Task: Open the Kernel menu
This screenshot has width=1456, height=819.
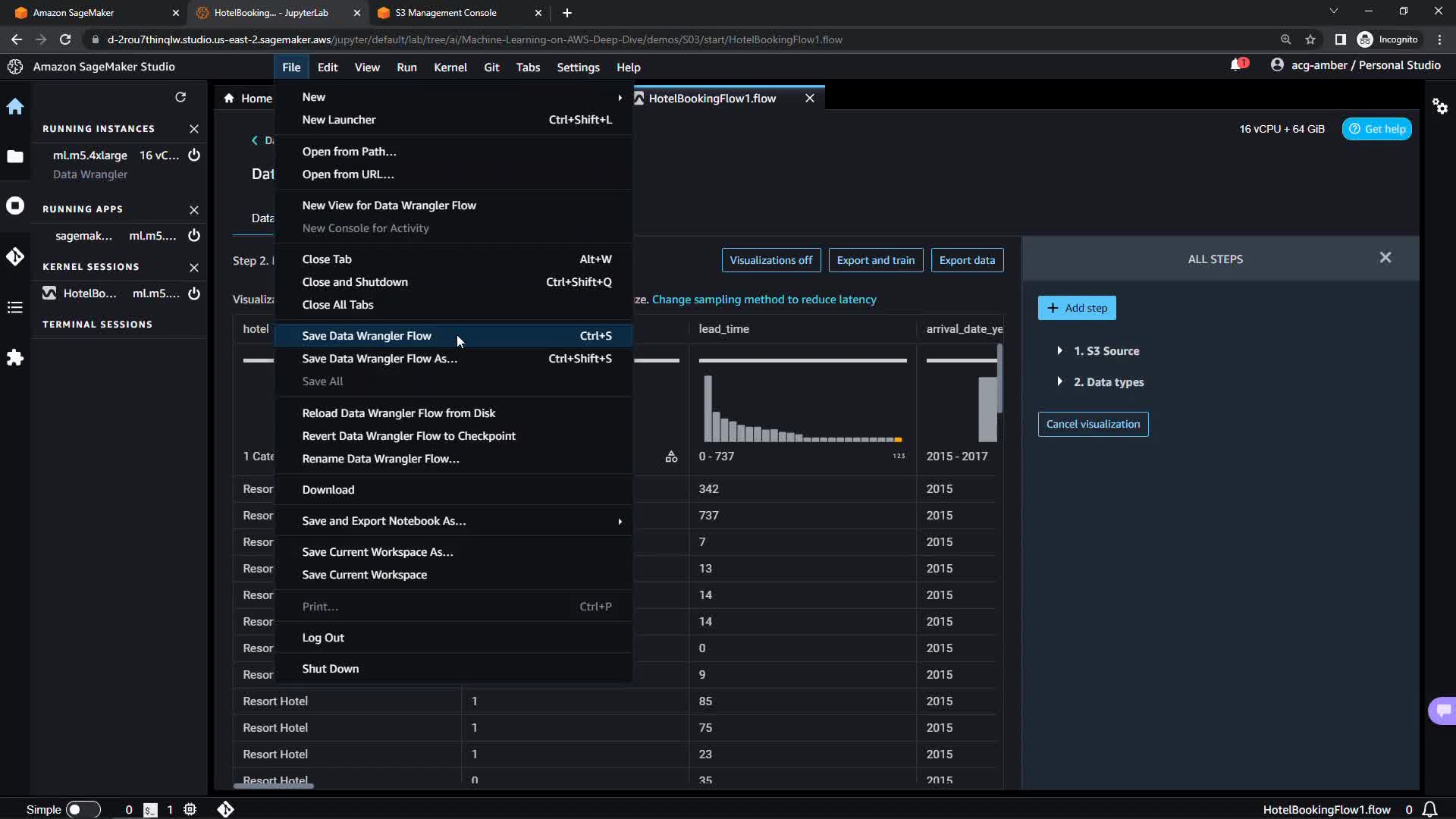Action: (450, 67)
